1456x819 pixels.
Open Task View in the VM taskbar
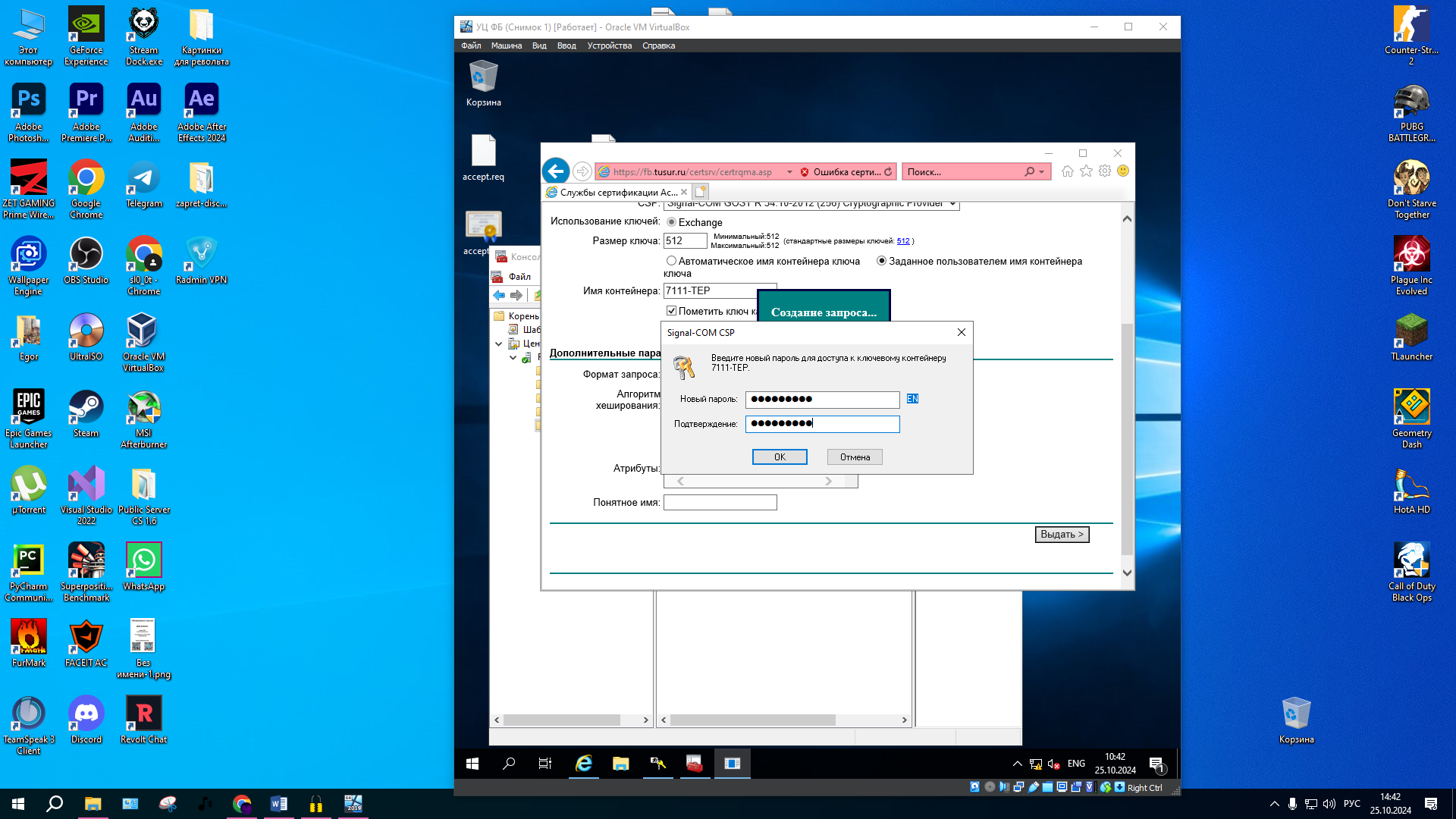pos(545,764)
